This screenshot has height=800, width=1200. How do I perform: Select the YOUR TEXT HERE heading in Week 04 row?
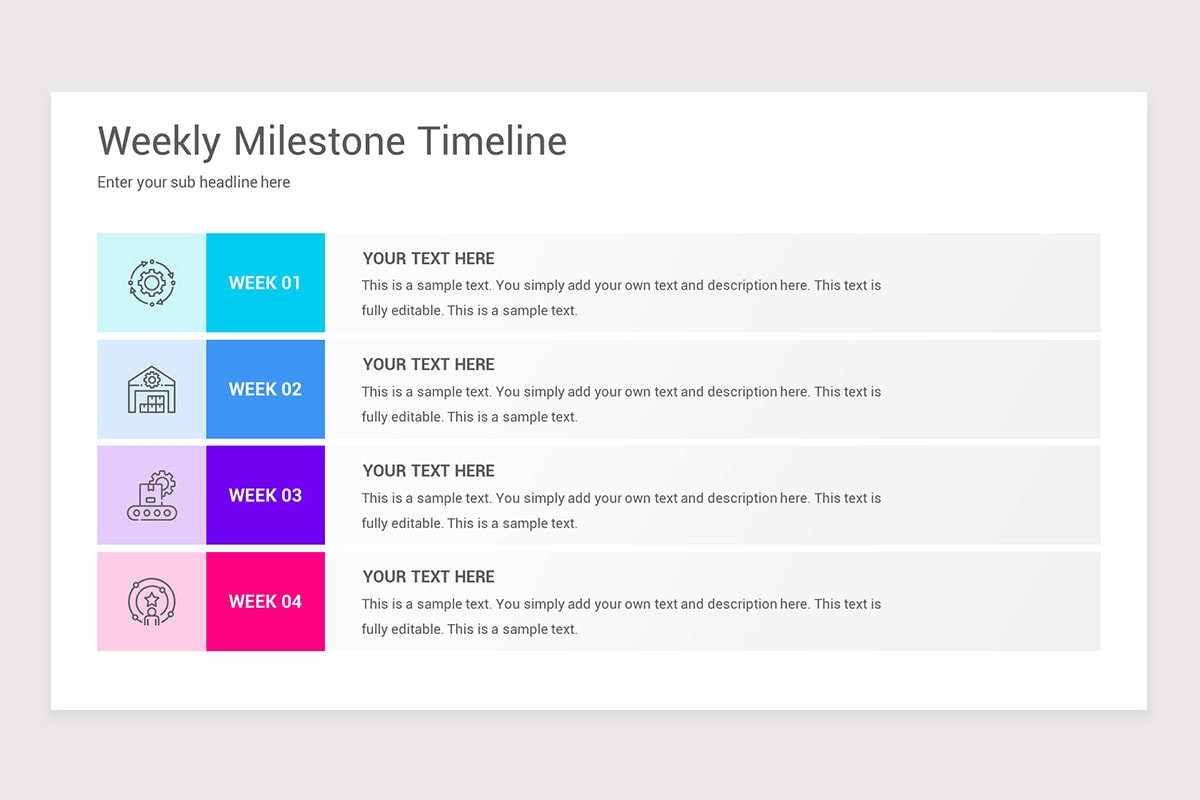(429, 576)
